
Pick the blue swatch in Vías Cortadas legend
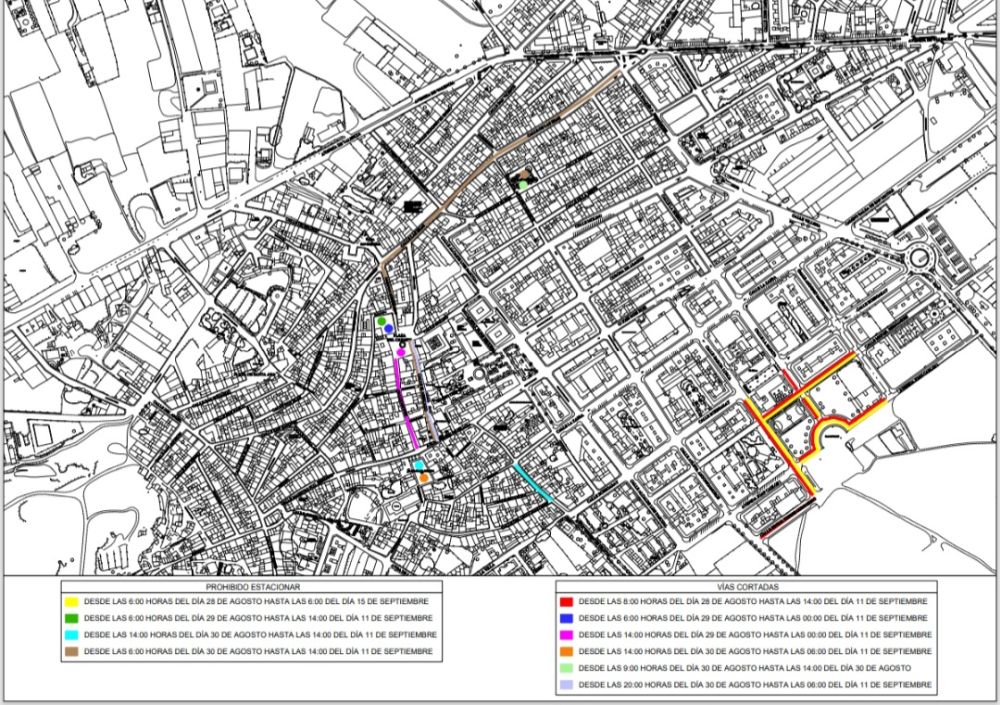tap(567, 618)
